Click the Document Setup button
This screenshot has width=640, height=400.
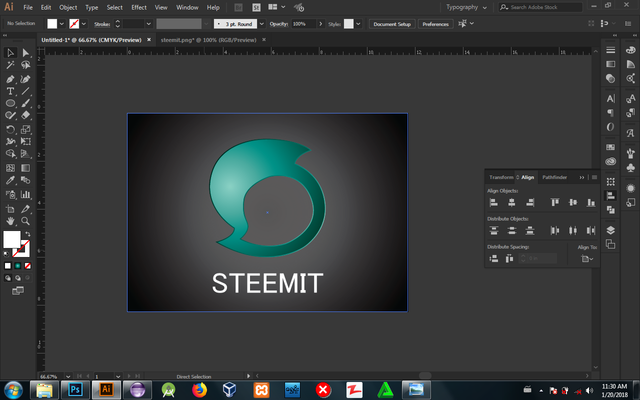click(x=391, y=23)
